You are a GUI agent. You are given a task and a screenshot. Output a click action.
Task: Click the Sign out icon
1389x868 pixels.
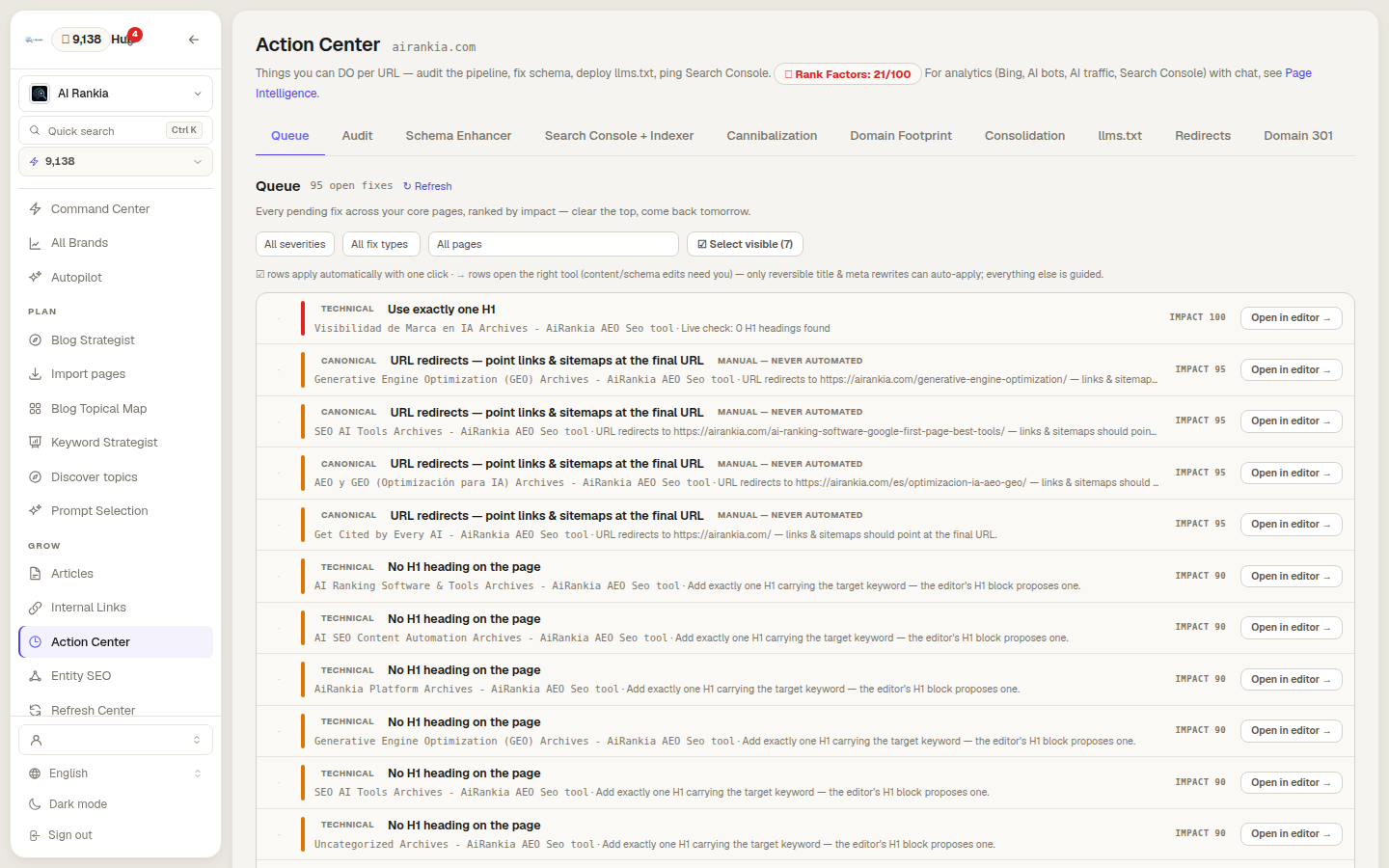point(35,835)
